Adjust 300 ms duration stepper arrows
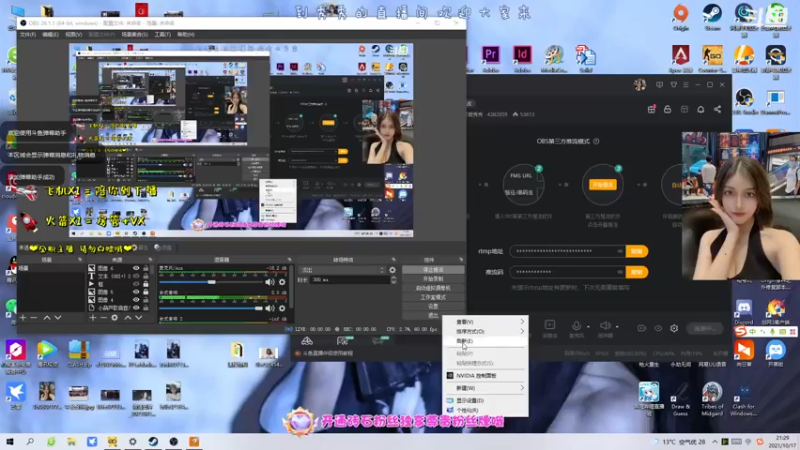This screenshot has width=800, height=450. 393,280
